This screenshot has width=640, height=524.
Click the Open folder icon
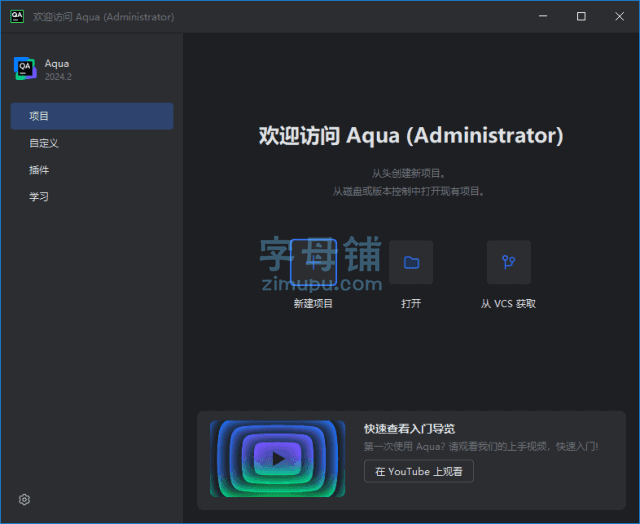tap(411, 262)
